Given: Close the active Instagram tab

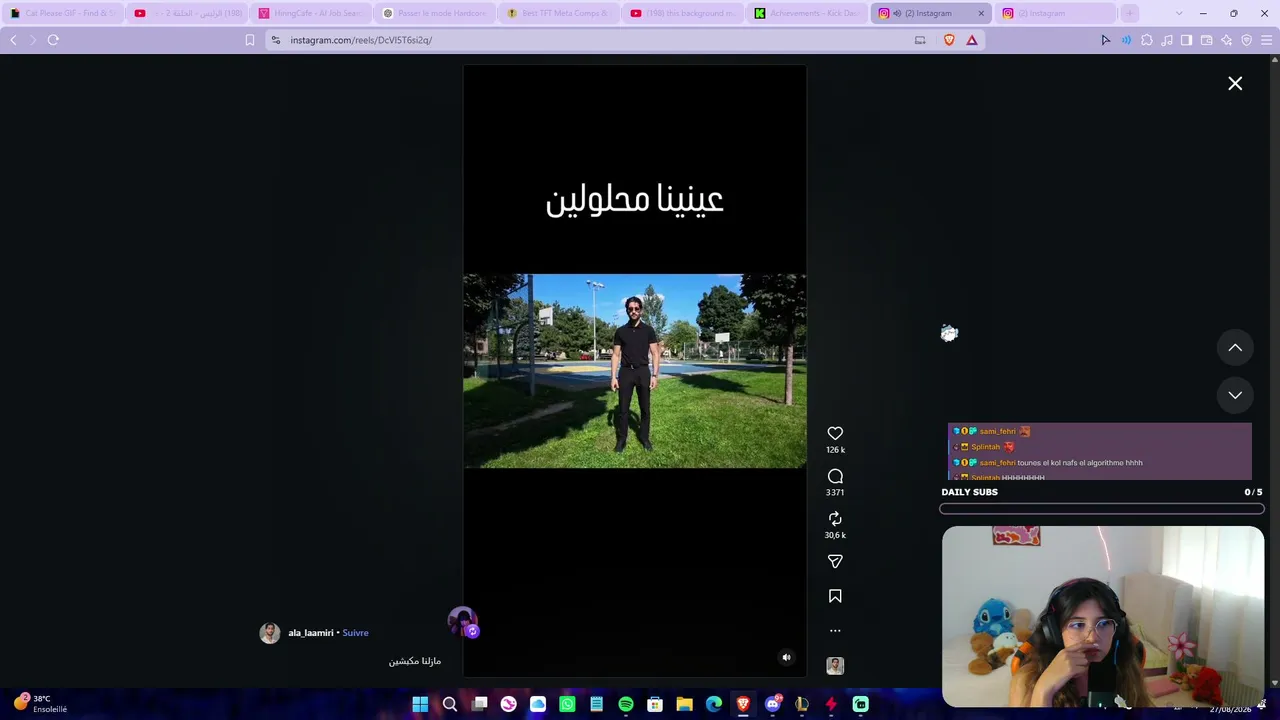Looking at the screenshot, I should click(981, 13).
